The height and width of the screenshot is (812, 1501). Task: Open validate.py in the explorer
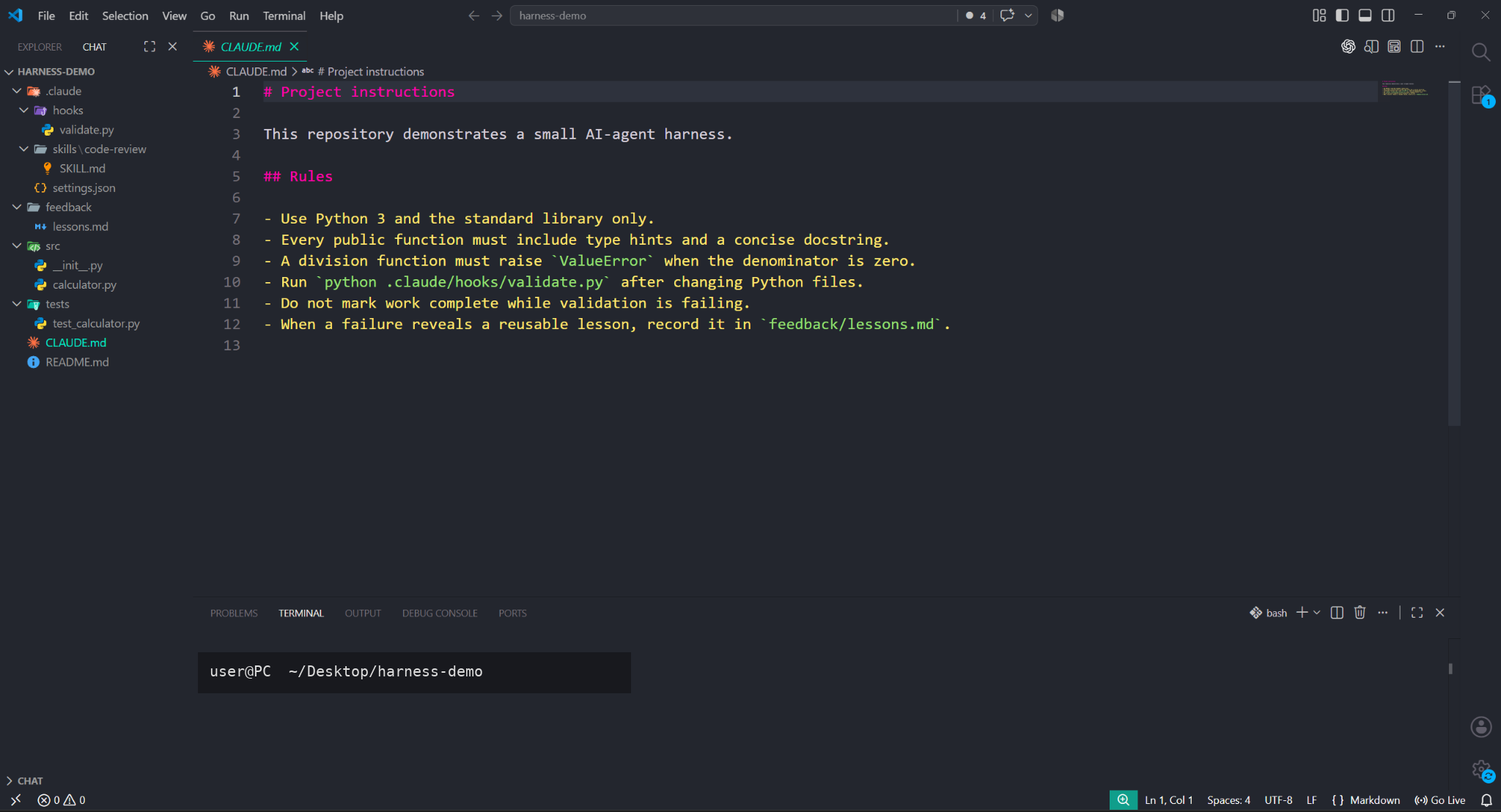click(x=86, y=130)
